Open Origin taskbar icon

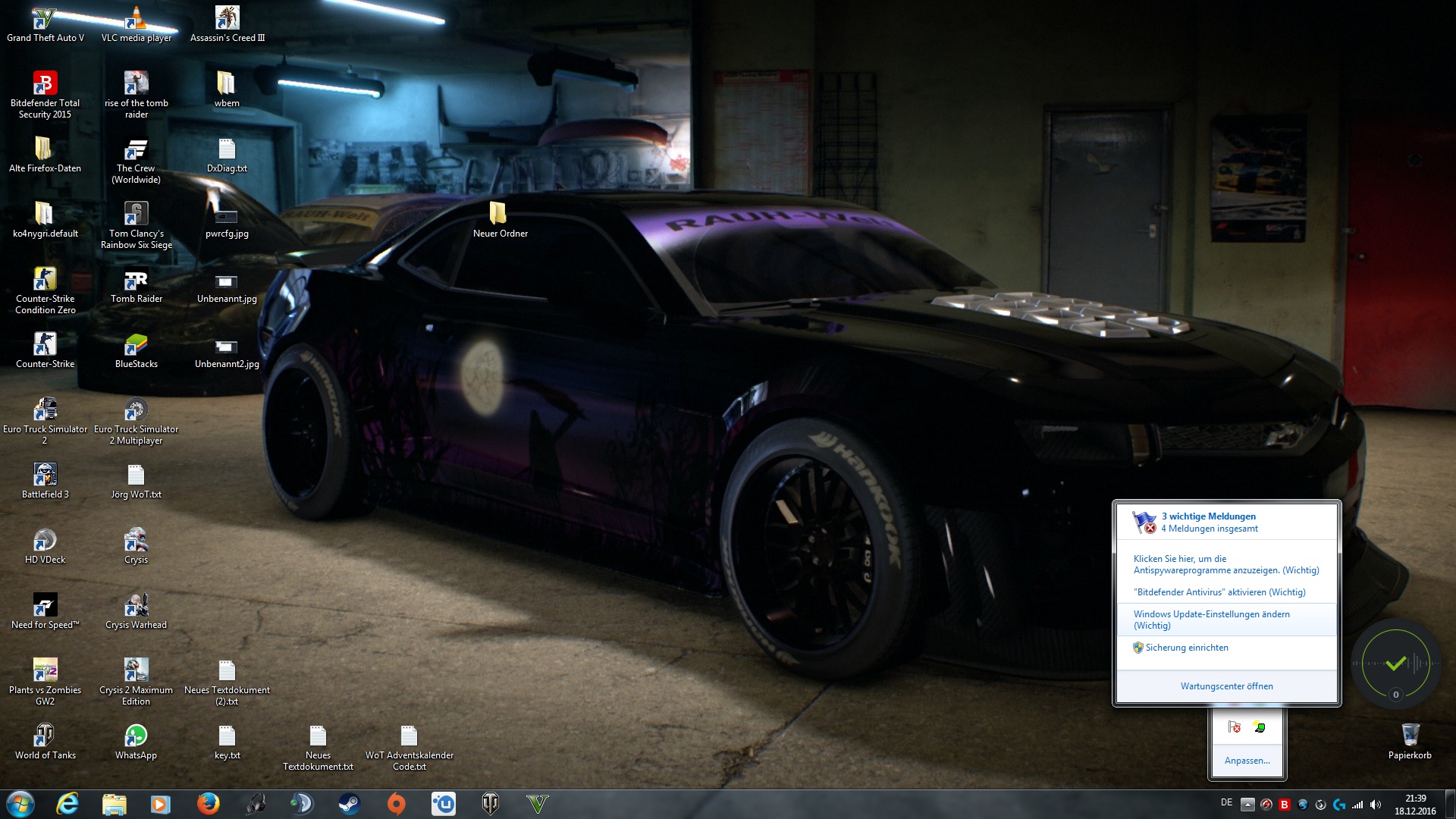(397, 804)
